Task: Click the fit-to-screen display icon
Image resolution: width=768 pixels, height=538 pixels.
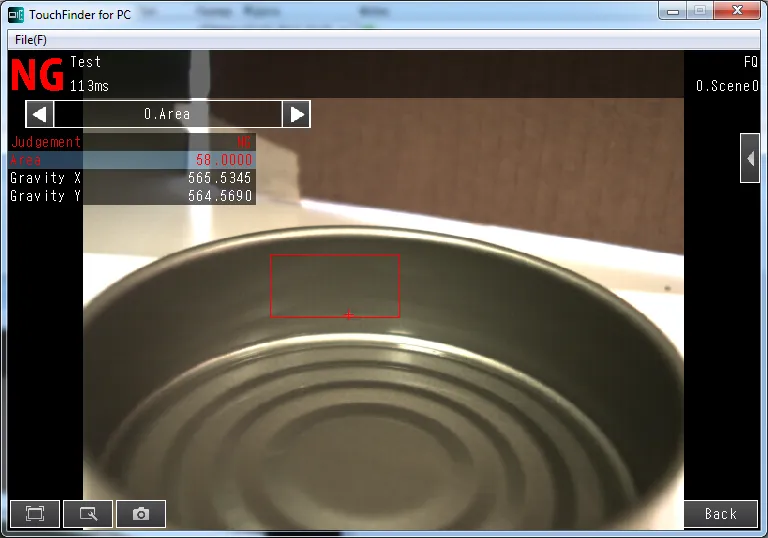Action: tap(35, 514)
